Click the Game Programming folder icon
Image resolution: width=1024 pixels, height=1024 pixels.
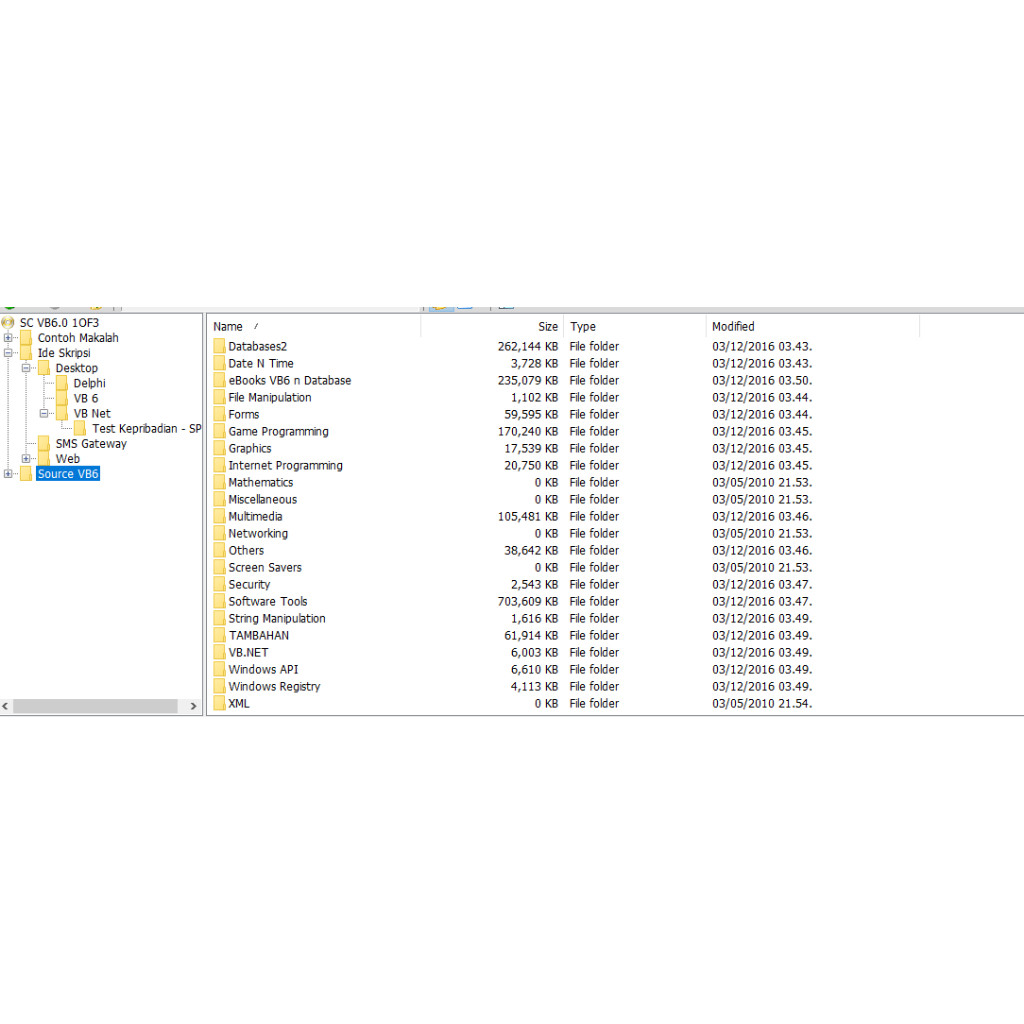click(x=219, y=431)
